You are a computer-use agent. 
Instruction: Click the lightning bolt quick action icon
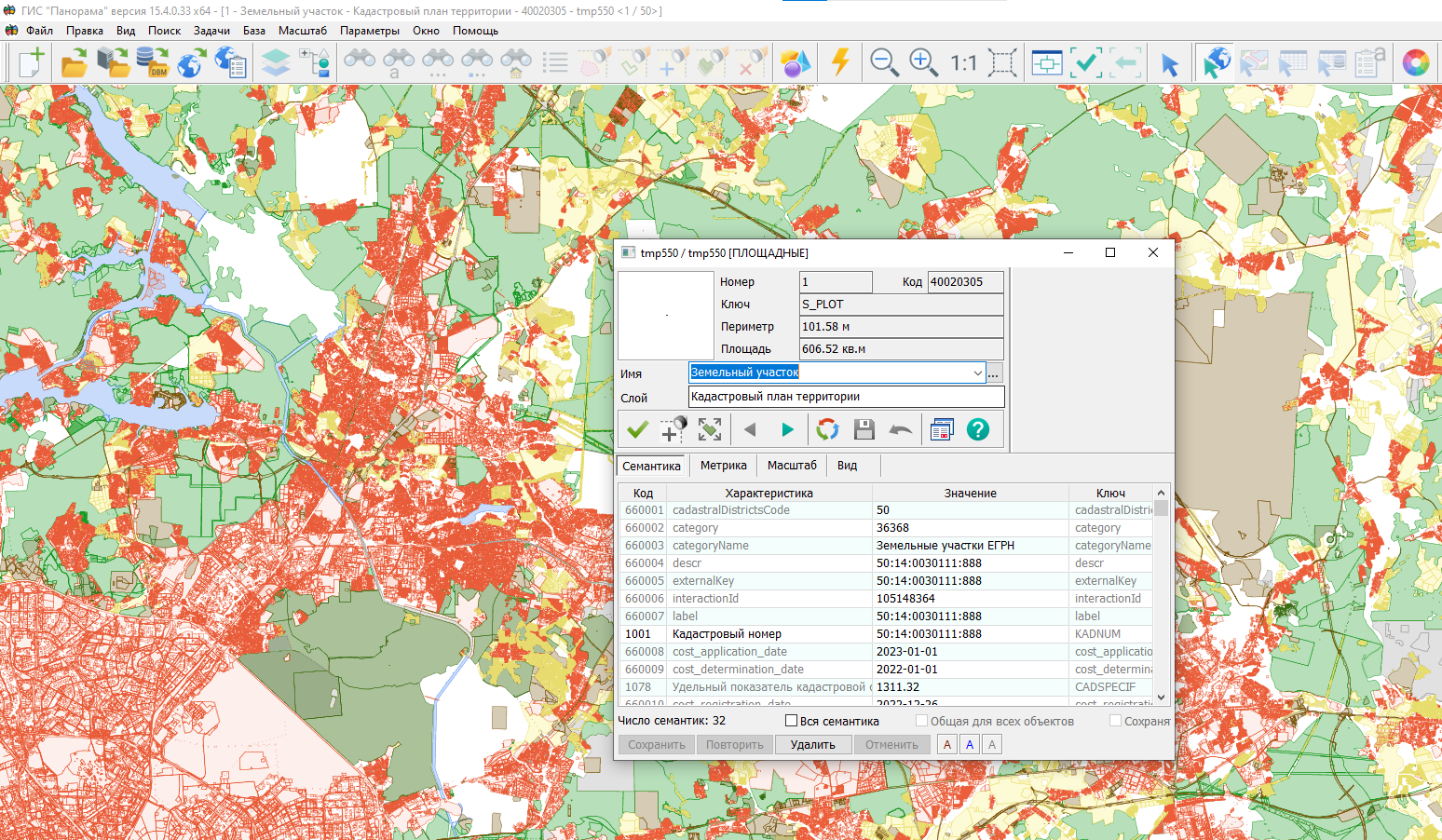840,62
